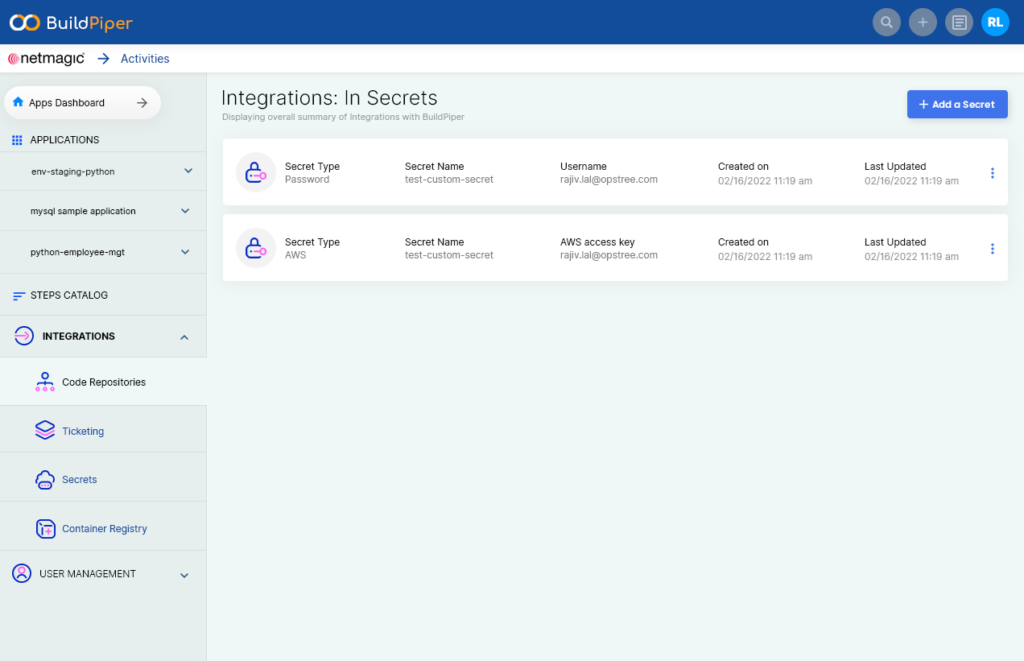Open the Activities breadcrumb link
This screenshot has width=1024, height=661.
(145, 59)
